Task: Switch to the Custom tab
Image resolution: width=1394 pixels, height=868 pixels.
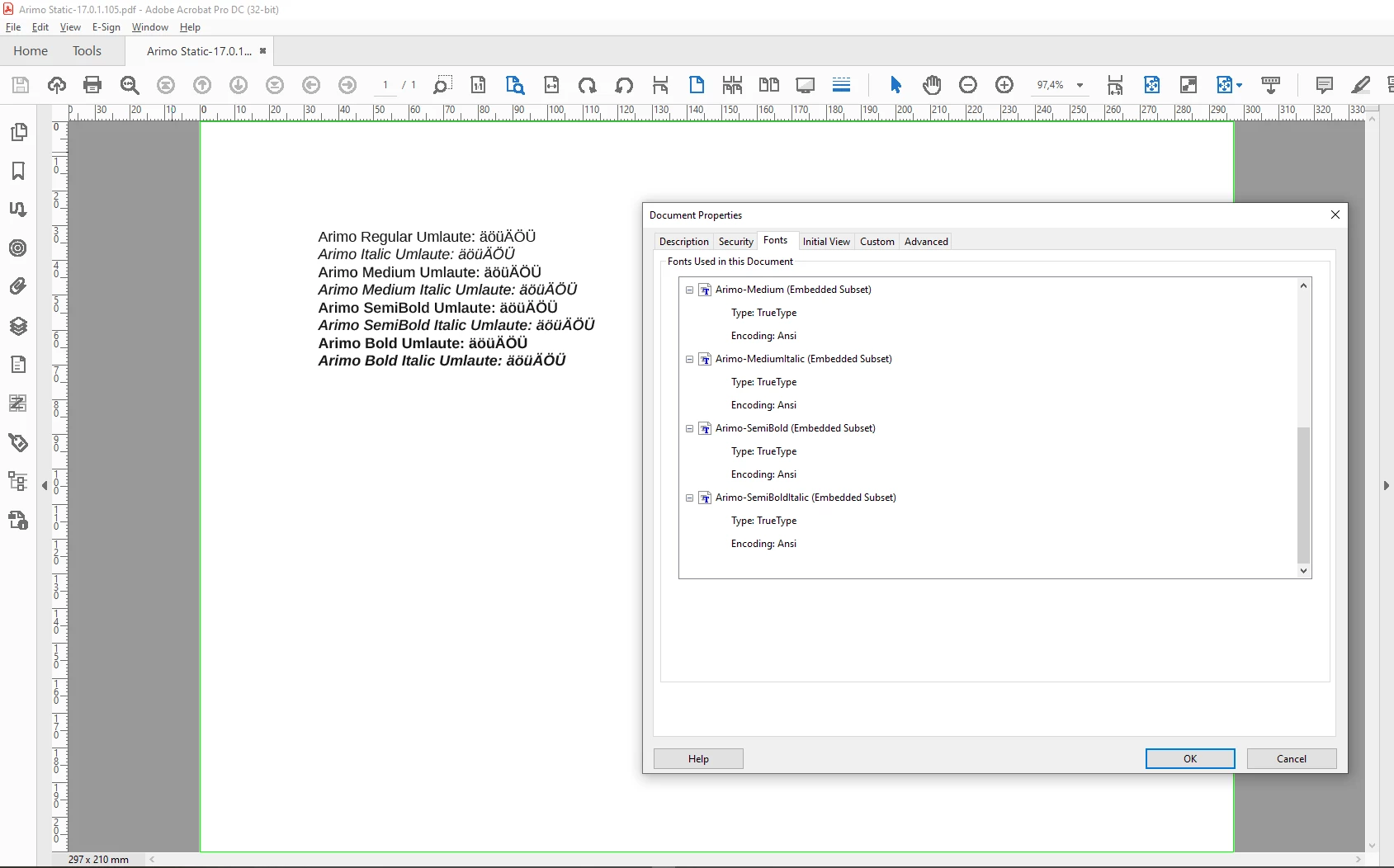Action: (877, 242)
